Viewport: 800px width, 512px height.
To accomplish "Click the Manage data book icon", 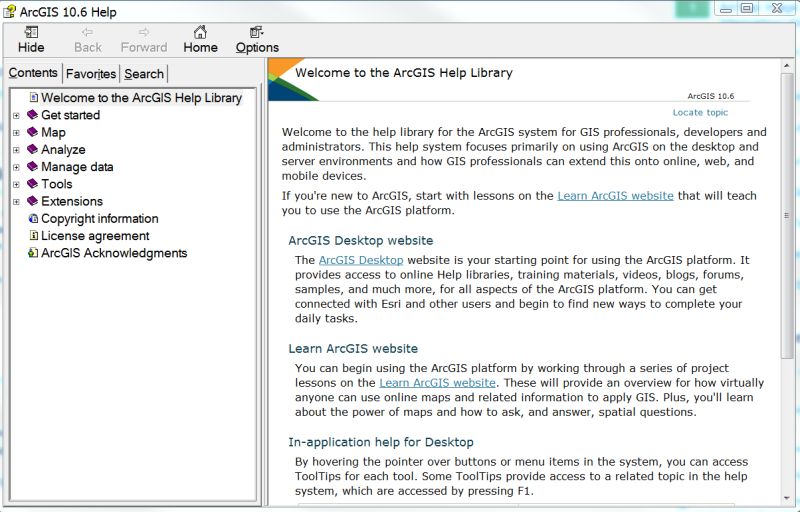I will (x=33, y=166).
